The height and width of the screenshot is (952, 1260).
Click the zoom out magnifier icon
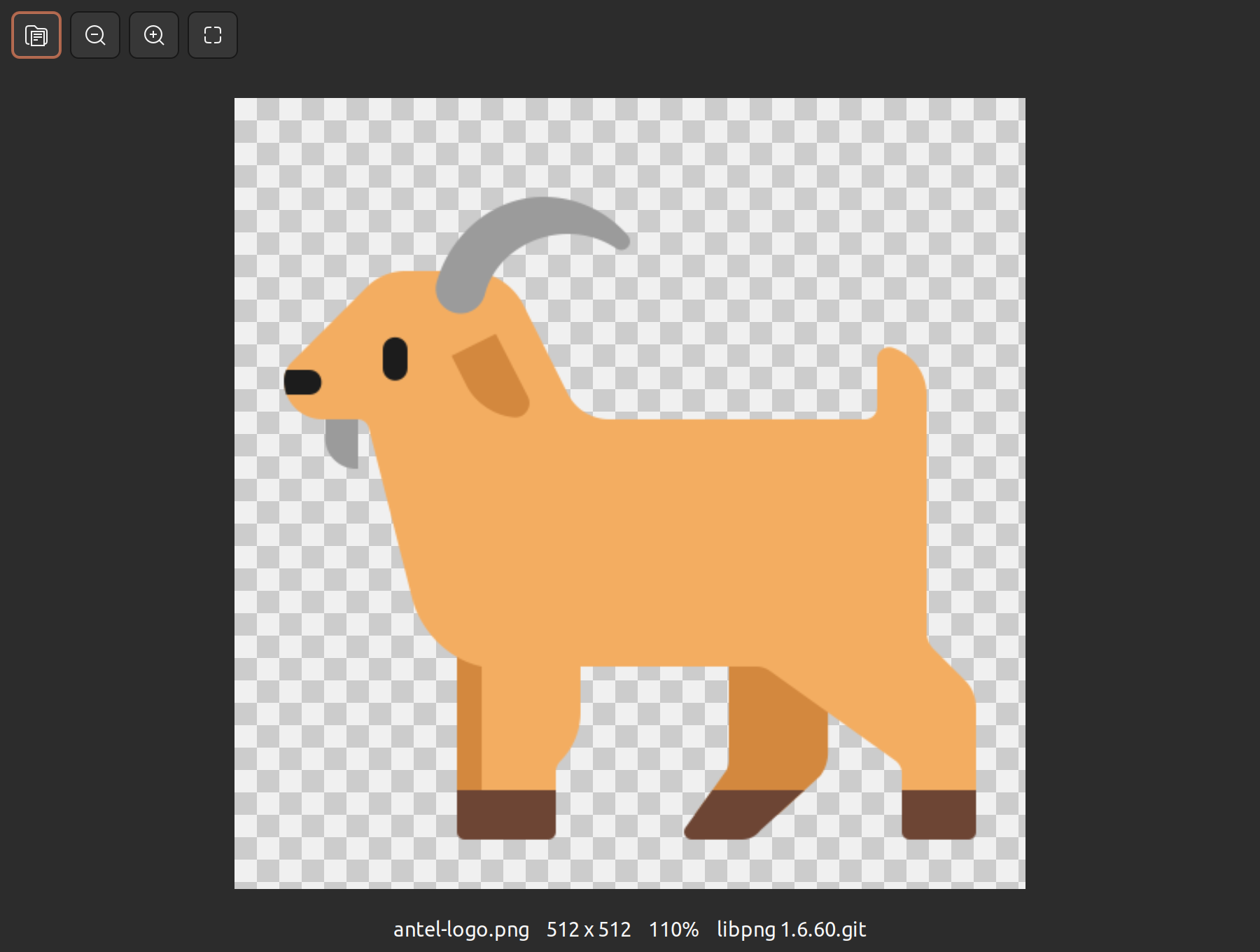95,35
